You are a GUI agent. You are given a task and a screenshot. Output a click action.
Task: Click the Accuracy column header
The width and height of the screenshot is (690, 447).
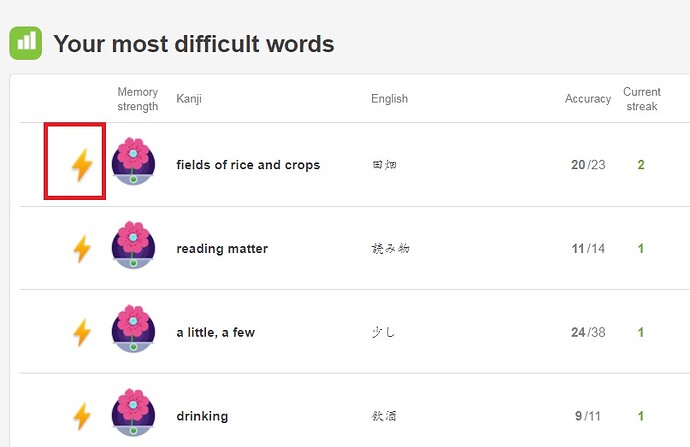coord(588,99)
